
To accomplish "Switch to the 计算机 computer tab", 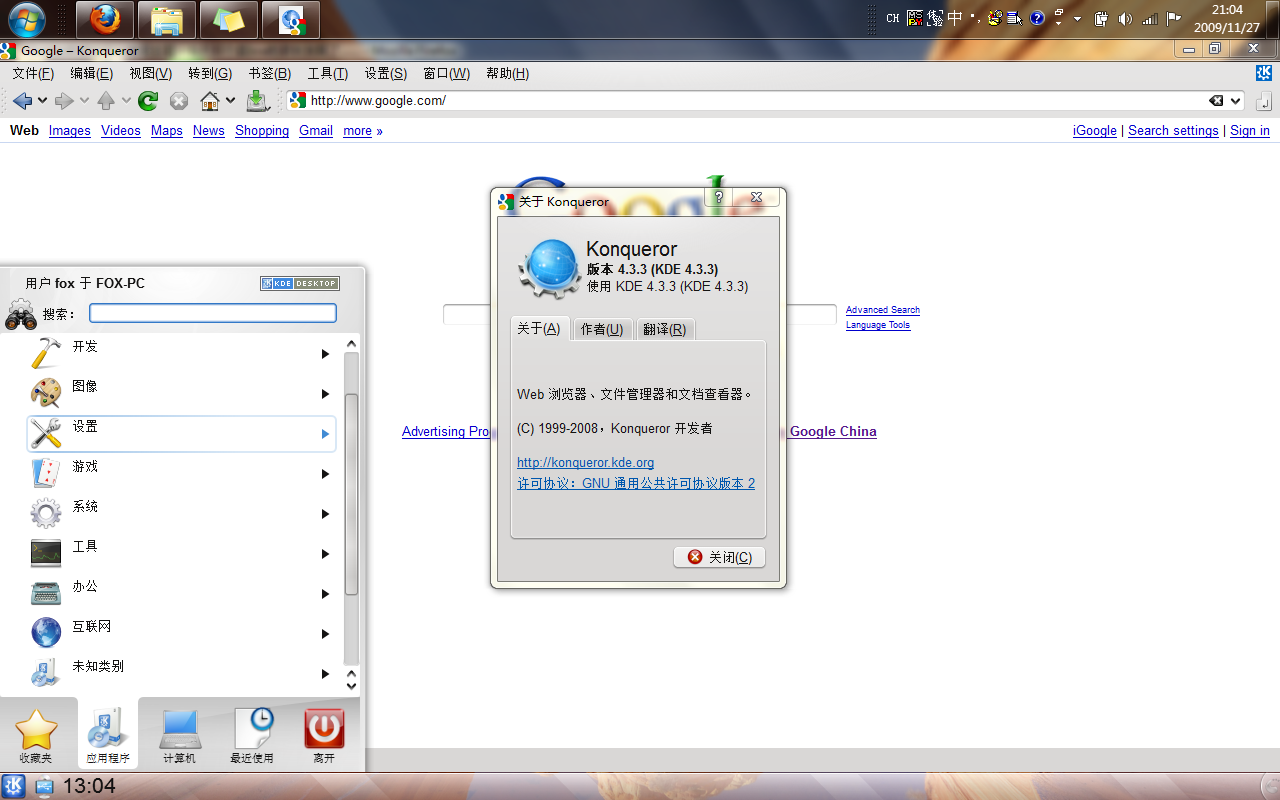I will click(x=180, y=735).
